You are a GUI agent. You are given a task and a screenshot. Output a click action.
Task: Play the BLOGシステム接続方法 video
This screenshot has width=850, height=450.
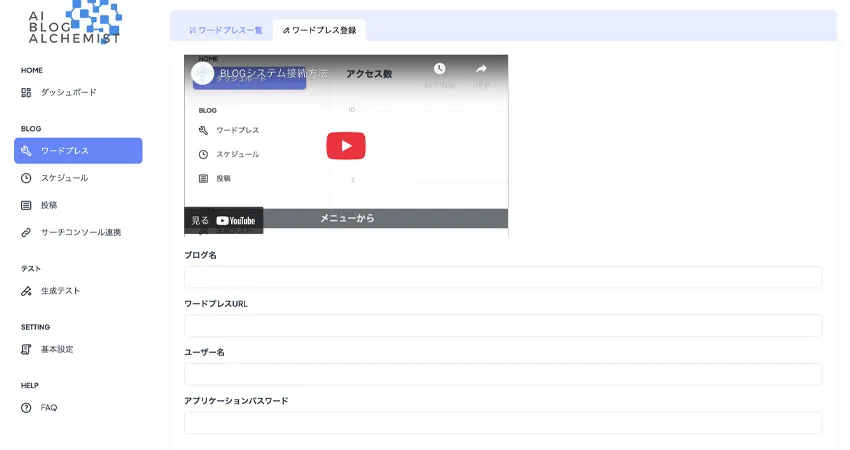[x=346, y=146]
